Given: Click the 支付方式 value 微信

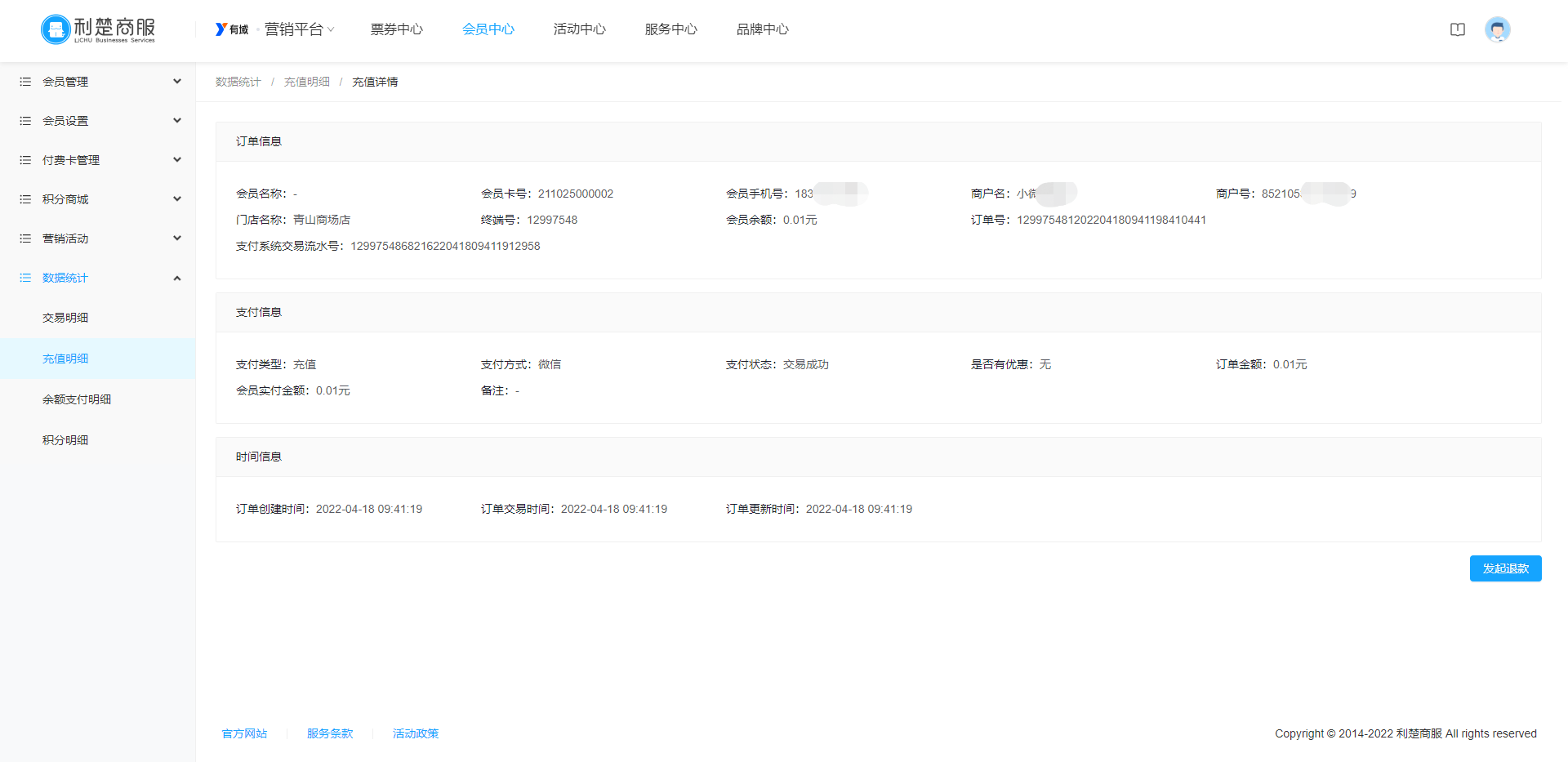Looking at the screenshot, I should [550, 364].
